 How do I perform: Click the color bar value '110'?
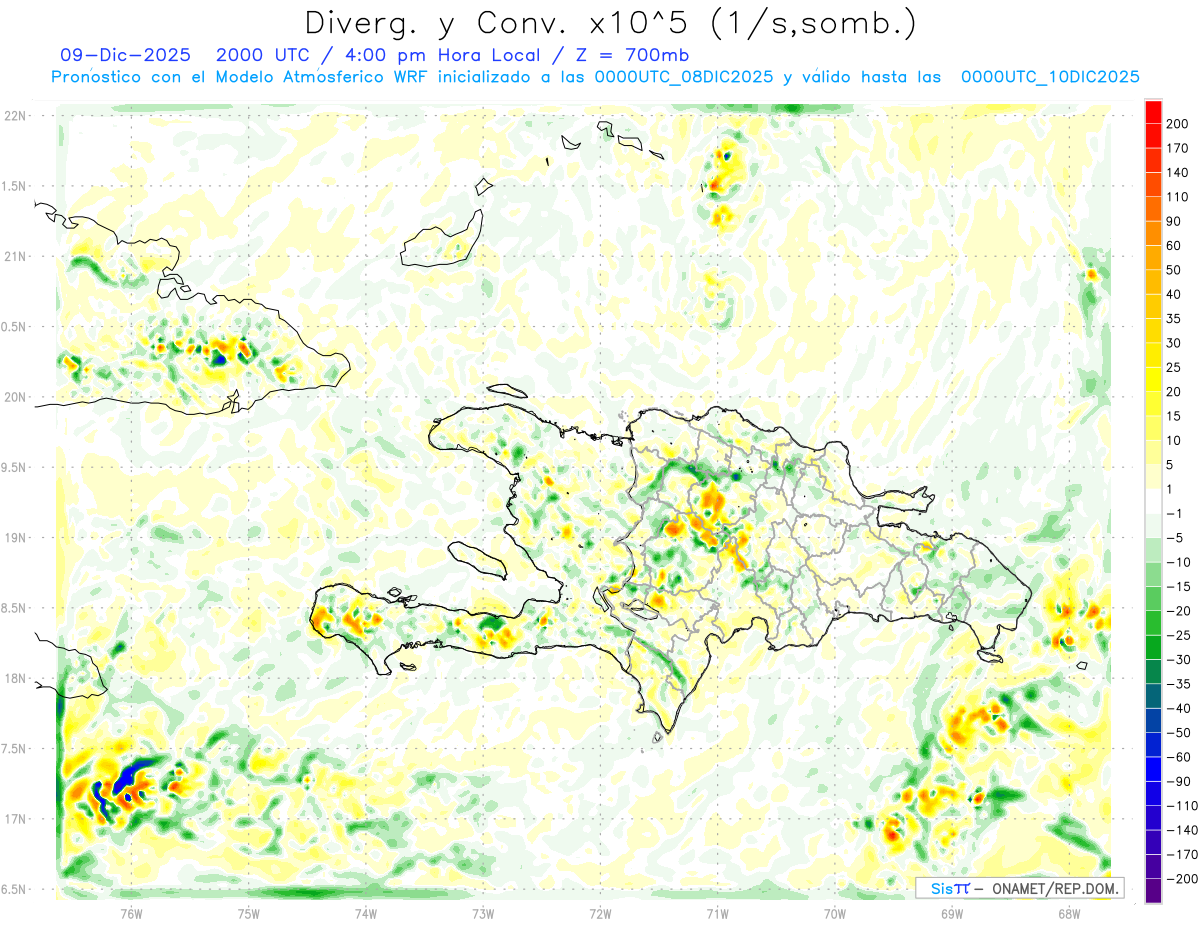pos(1179,197)
